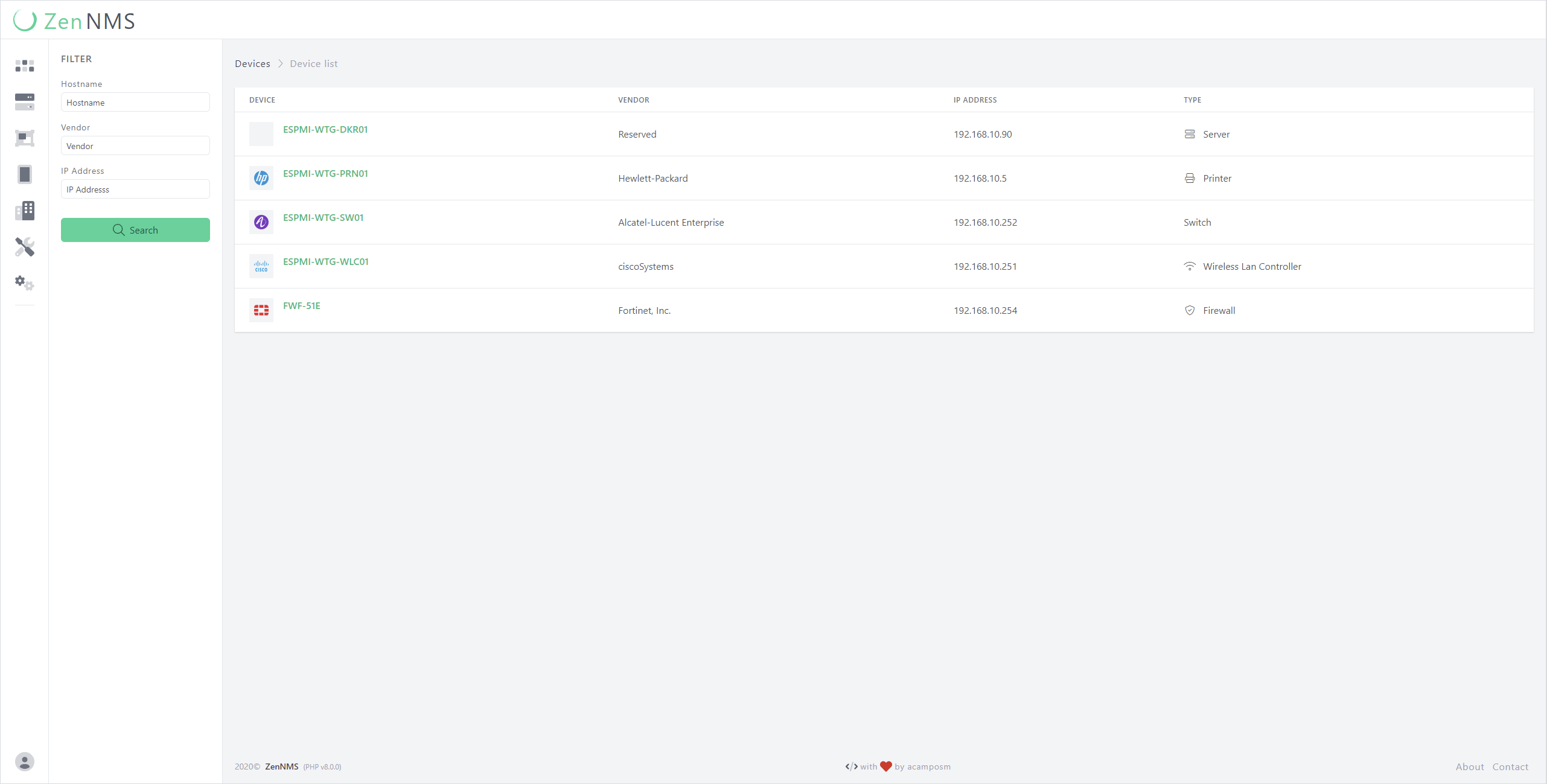Click the Server type label
This screenshot has width=1547, height=784.
pyautogui.click(x=1216, y=134)
